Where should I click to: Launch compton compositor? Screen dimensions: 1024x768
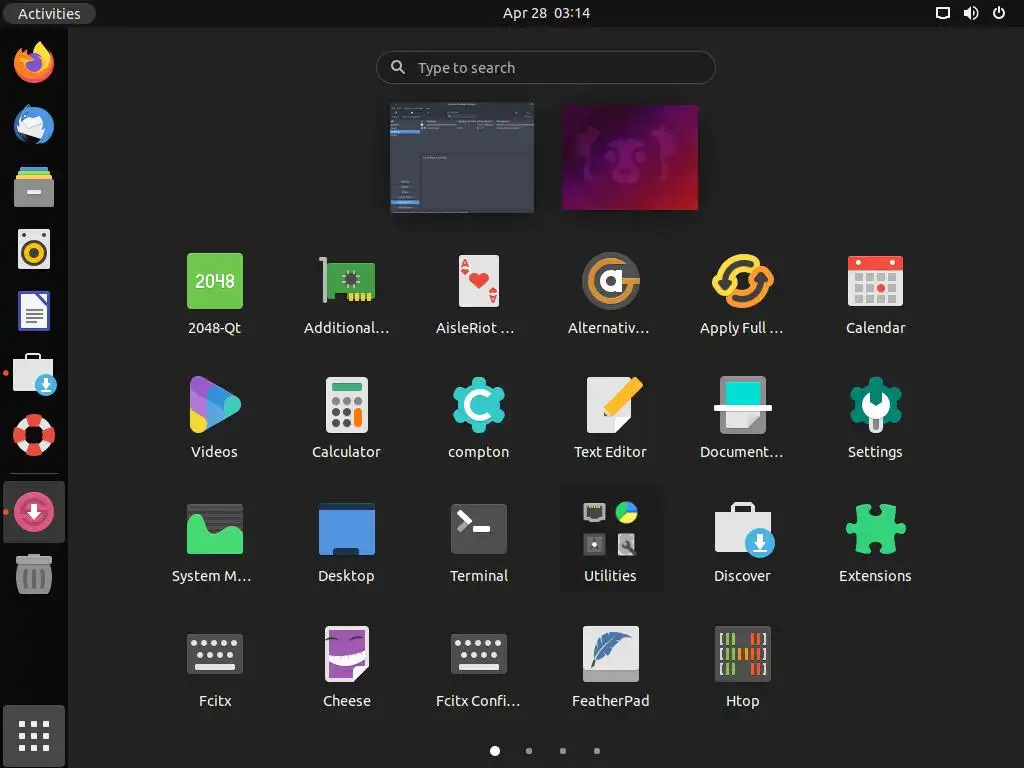pyautogui.click(x=479, y=418)
